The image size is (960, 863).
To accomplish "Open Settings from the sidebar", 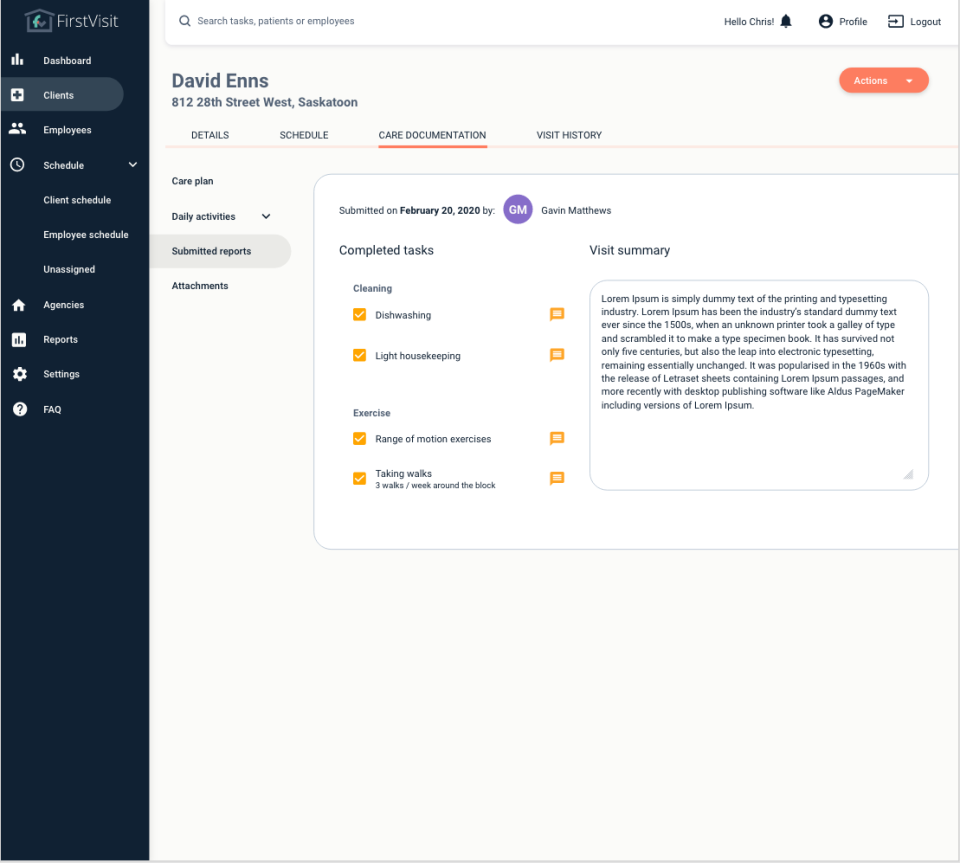I will (61, 373).
